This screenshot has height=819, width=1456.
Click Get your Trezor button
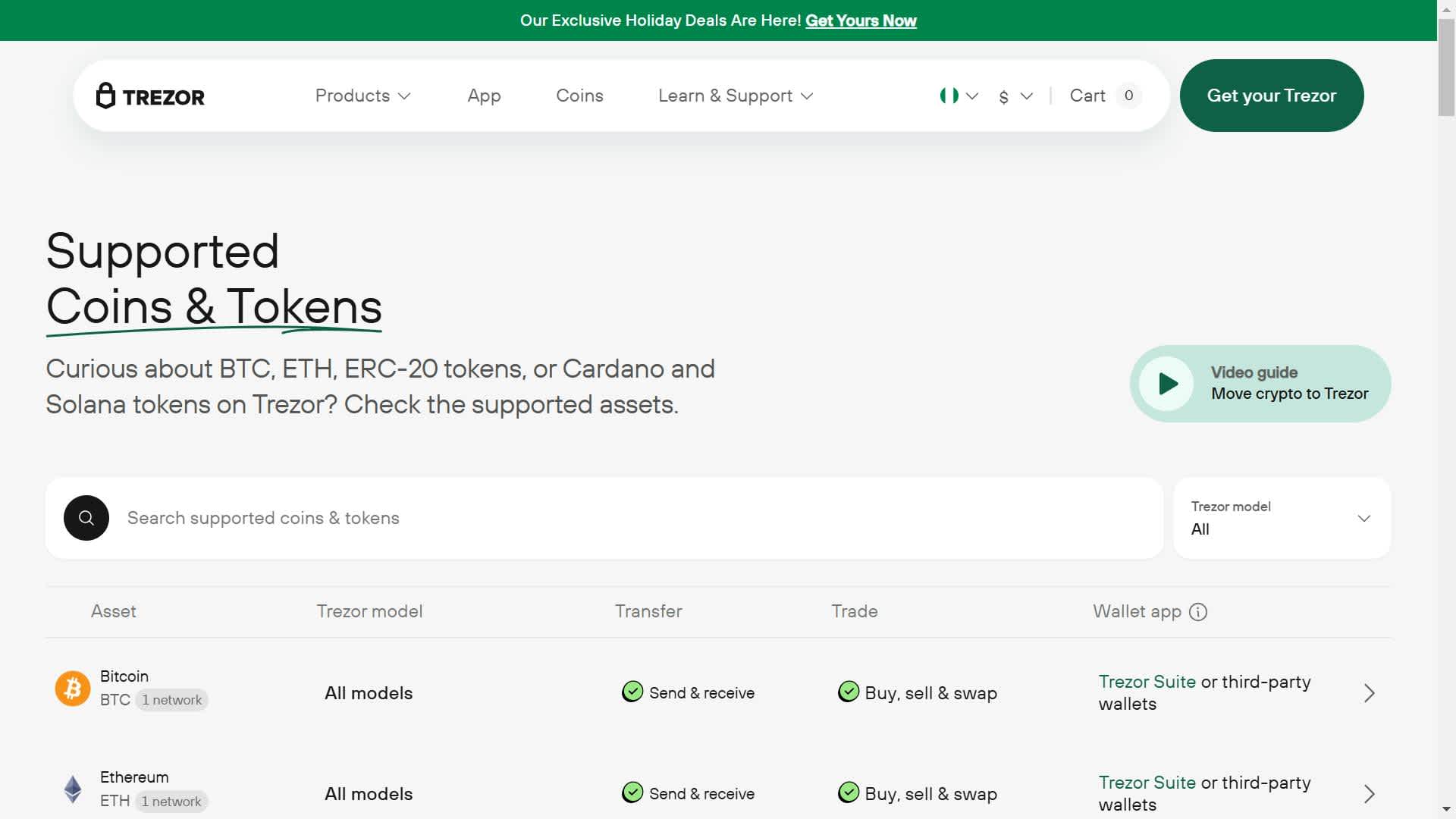point(1272,96)
